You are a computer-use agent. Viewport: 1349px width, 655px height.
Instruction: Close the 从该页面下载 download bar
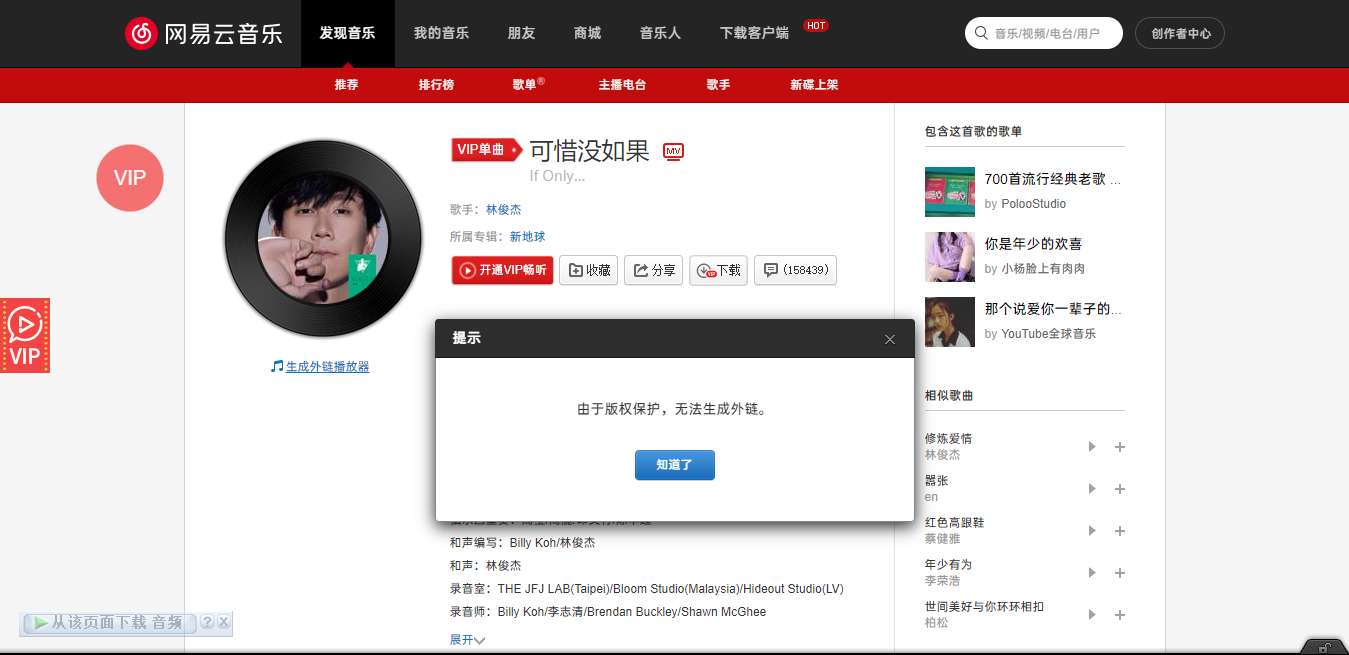223,622
